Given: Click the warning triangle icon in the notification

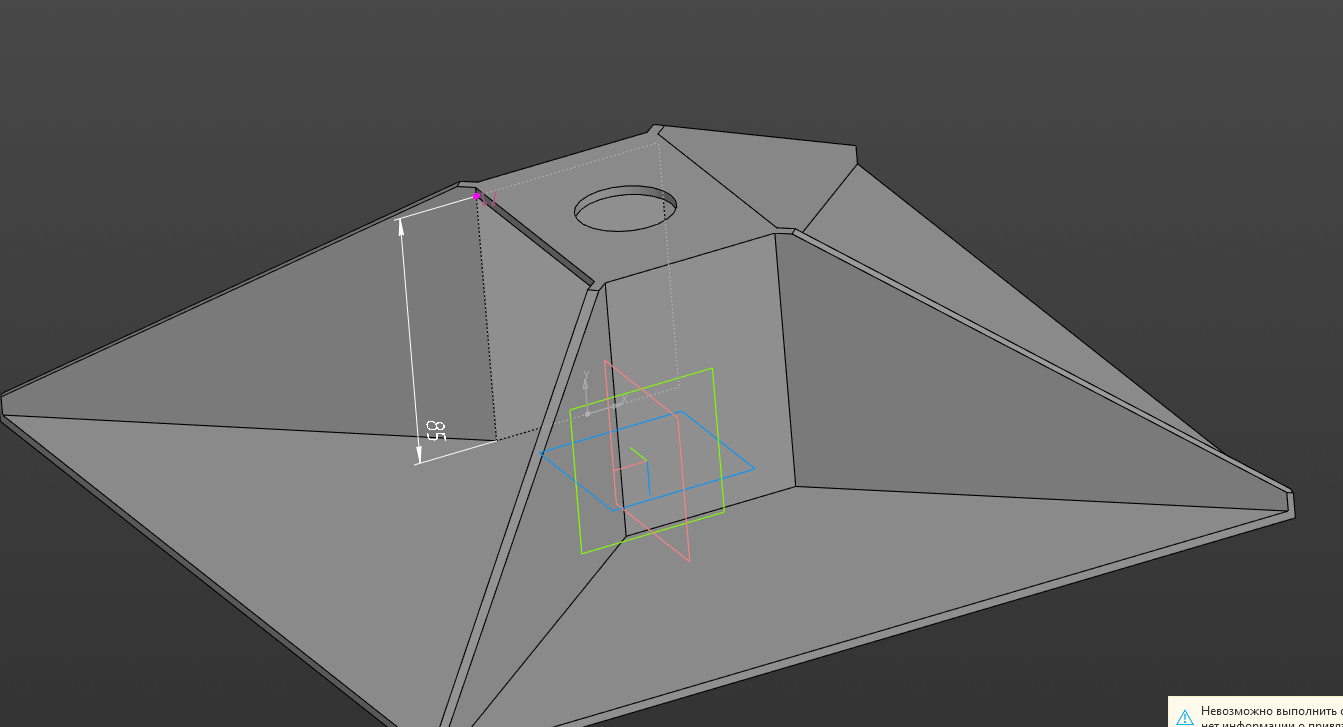Looking at the screenshot, I should (x=1185, y=716).
